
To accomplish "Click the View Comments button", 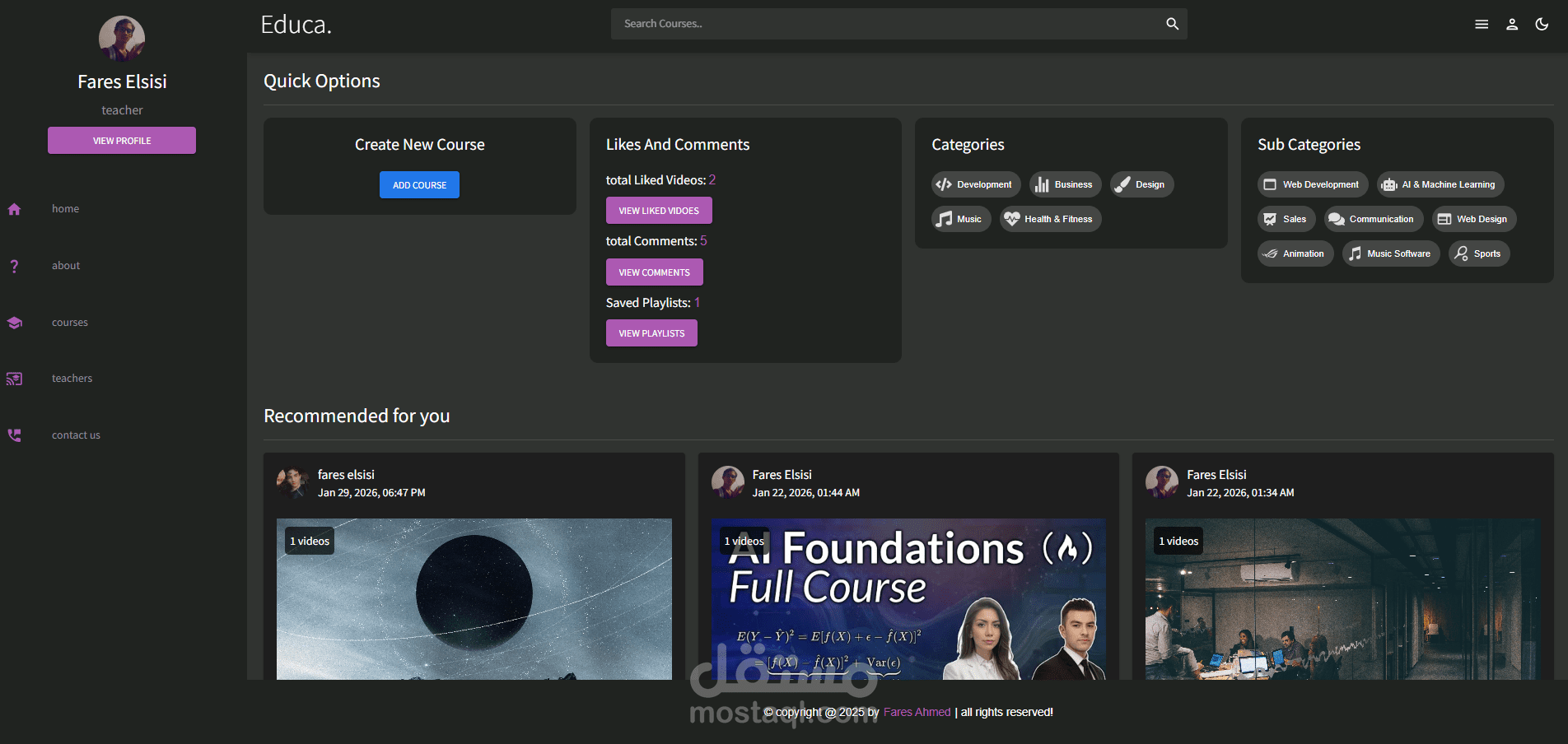I will pyautogui.click(x=655, y=272).
